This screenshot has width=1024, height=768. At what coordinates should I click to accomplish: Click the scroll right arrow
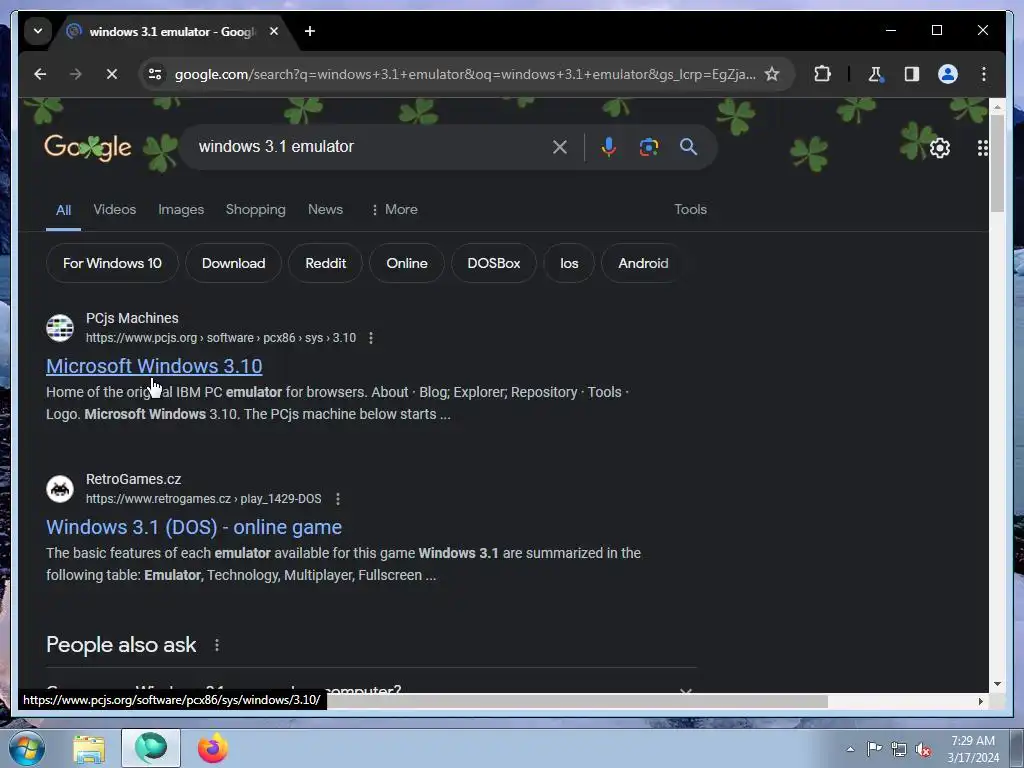[x=981, y=701]
